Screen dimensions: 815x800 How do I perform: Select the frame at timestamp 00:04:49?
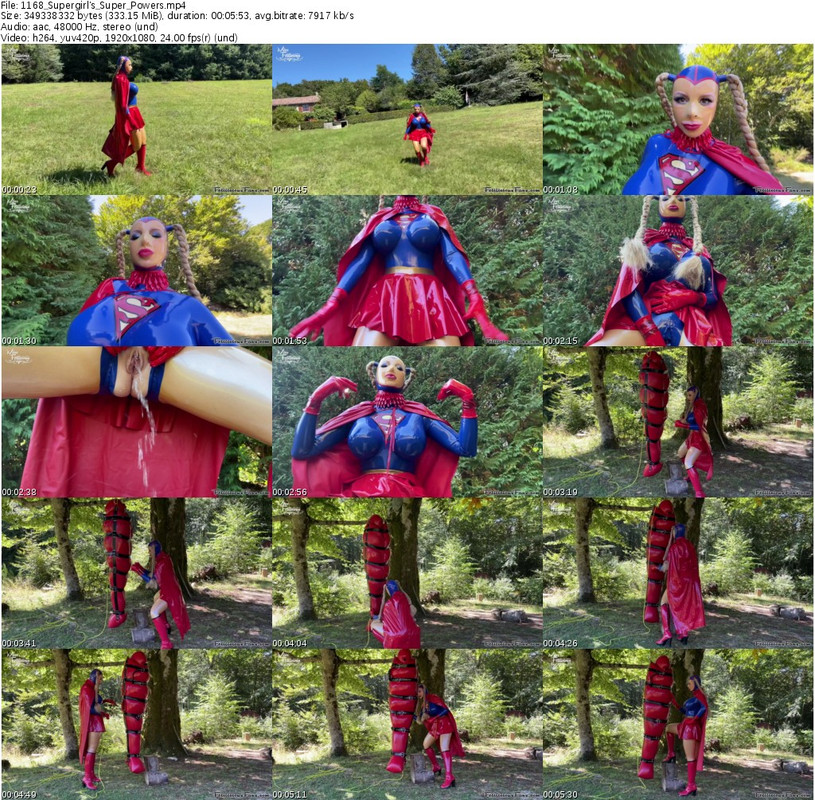pyautogui.click(x=136, y=725)
